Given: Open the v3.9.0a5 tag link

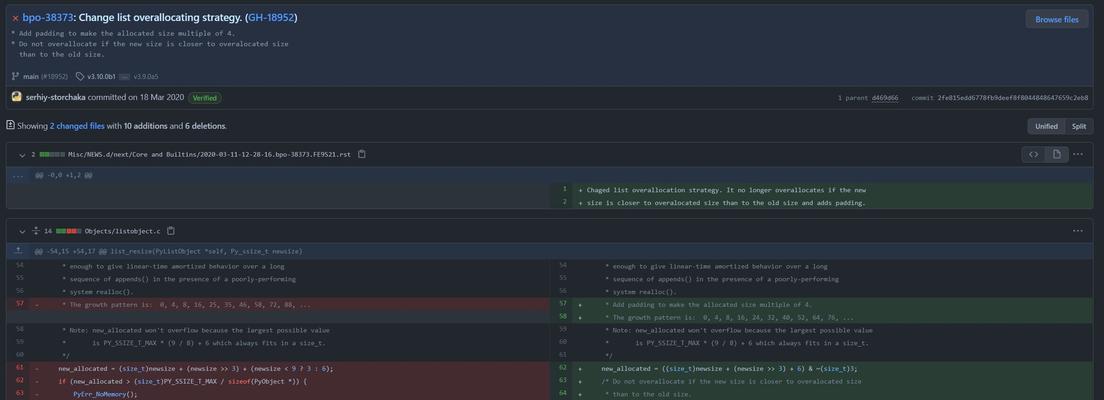Looking at the screenshot, I should click(145, 76).
